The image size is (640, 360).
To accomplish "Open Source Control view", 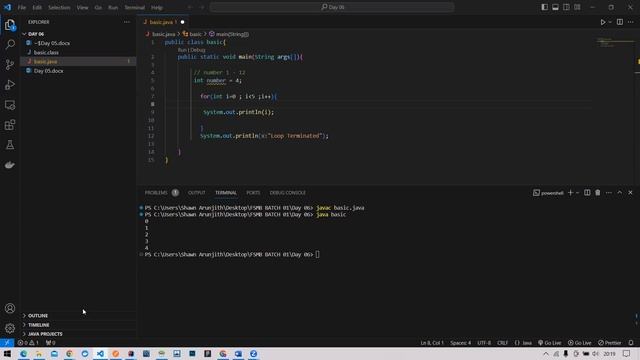I will coord(10,64).
